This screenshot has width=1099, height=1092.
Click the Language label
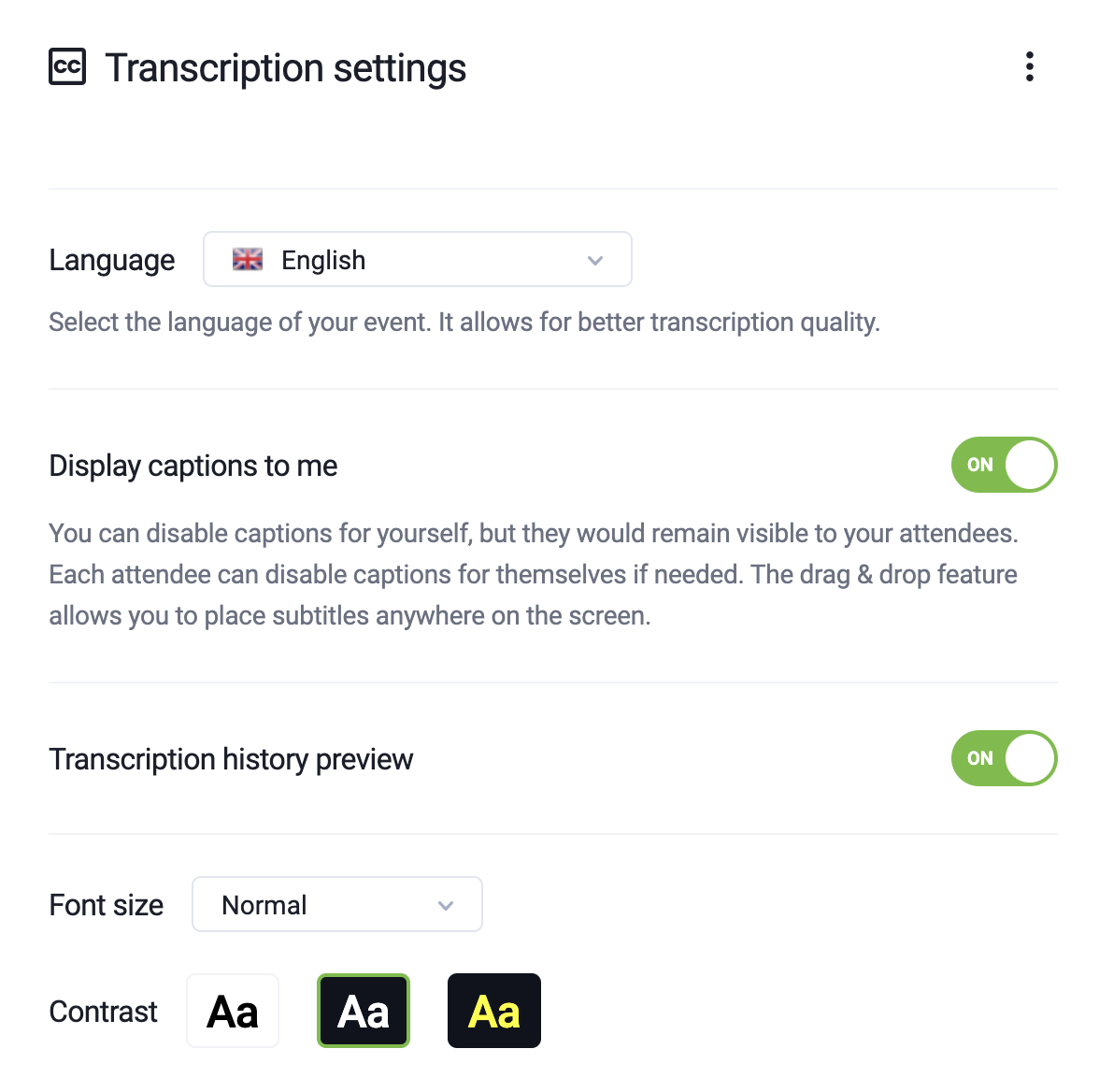pyautogui.click(x=111, y=260)
